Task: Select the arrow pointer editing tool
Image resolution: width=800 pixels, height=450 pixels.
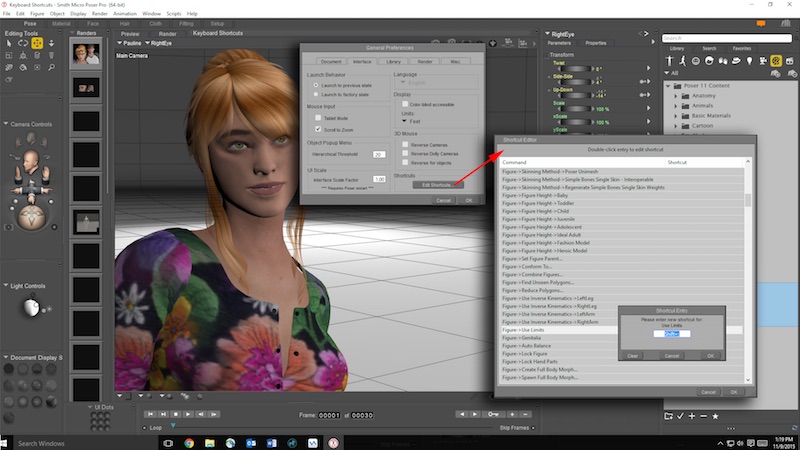Action: coord(9,43)
